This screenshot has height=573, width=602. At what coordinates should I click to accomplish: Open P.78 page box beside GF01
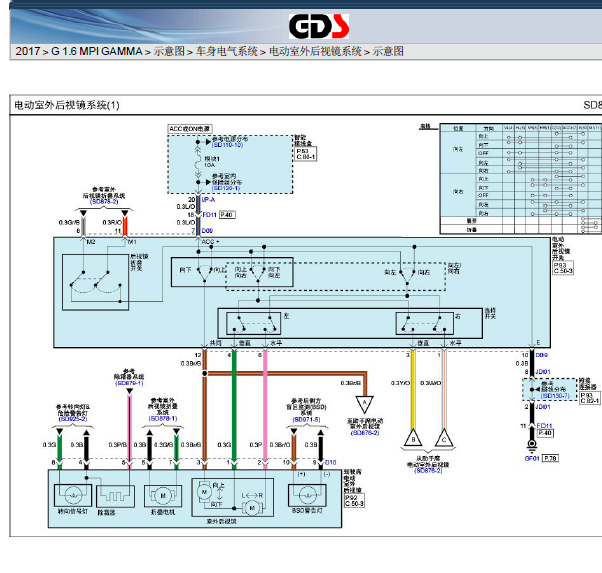550,458
